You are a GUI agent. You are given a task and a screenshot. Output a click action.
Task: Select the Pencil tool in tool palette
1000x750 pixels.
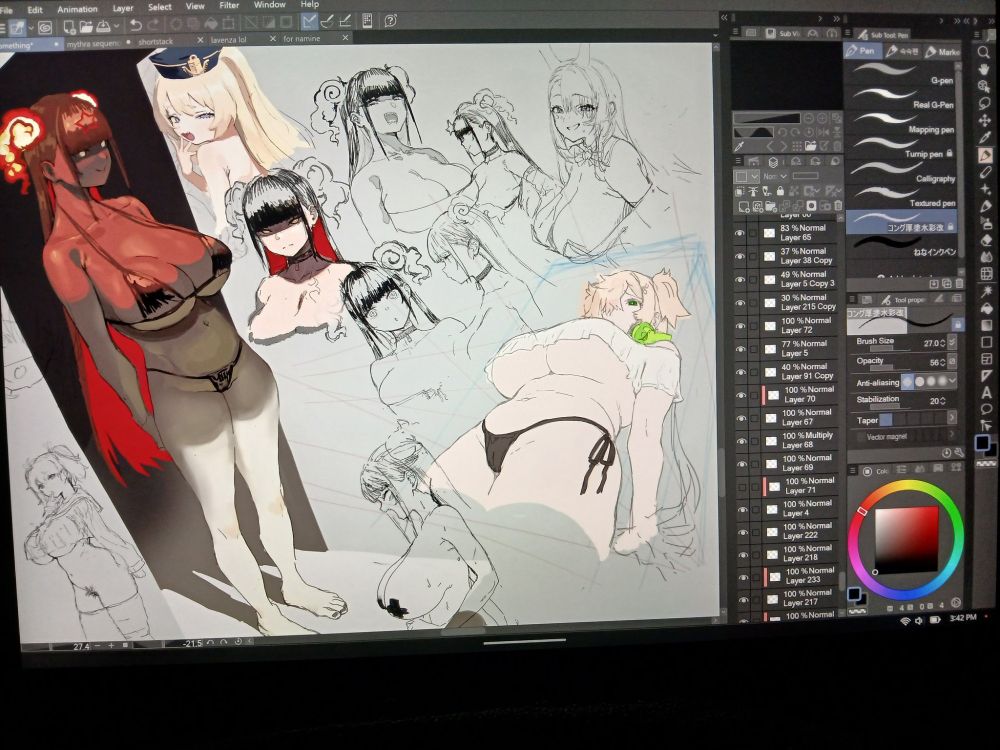(x=985, y=172)
